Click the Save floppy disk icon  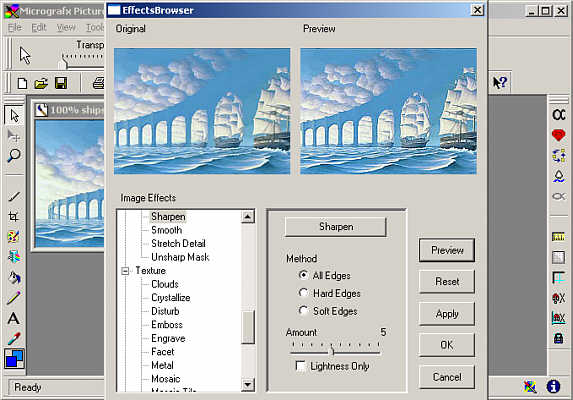(61, 83)
